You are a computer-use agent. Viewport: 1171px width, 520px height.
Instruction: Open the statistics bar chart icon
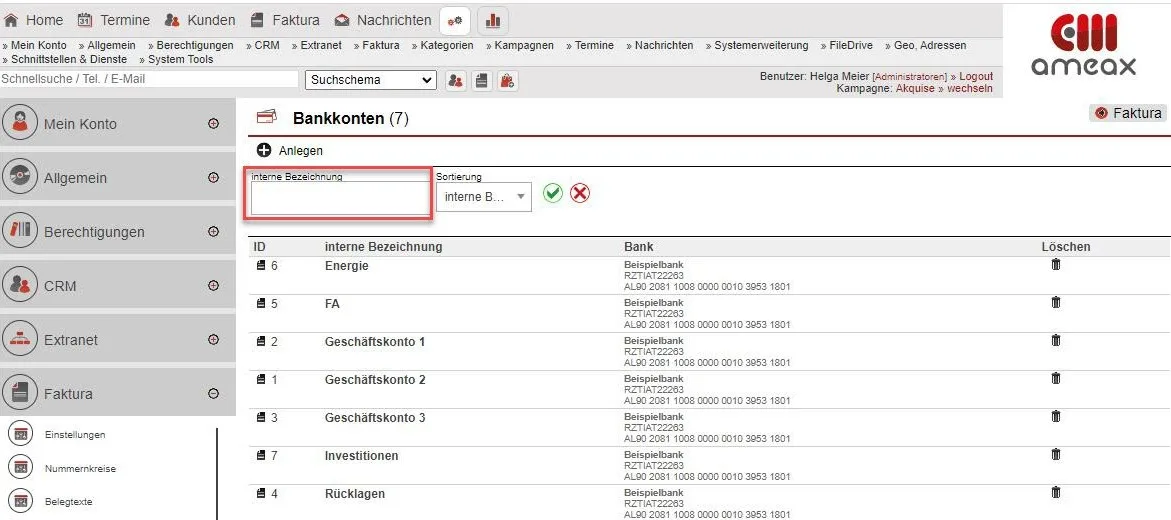(x=493, y=20)
